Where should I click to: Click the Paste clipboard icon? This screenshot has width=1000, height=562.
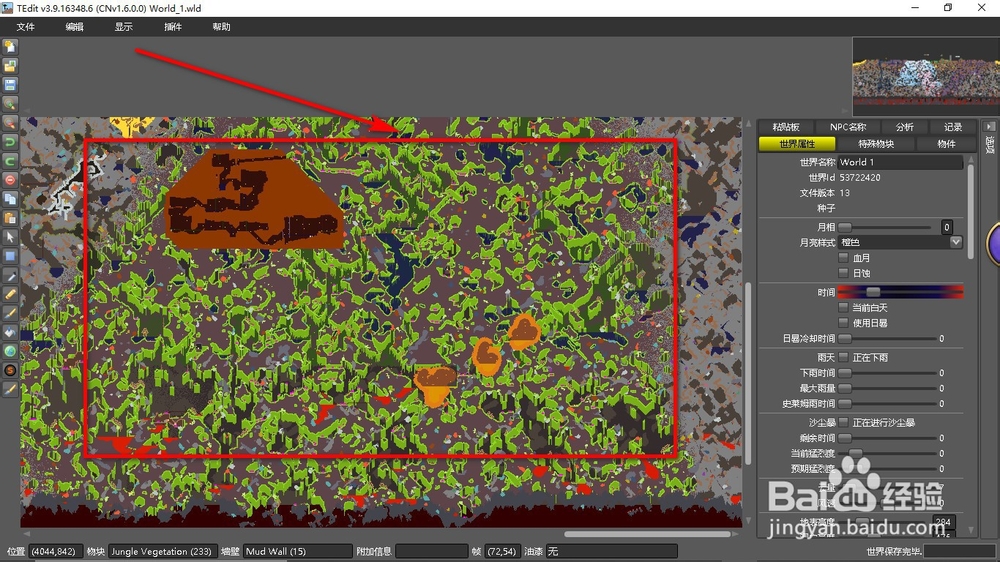pyautogui.click(x=10, y=218)
